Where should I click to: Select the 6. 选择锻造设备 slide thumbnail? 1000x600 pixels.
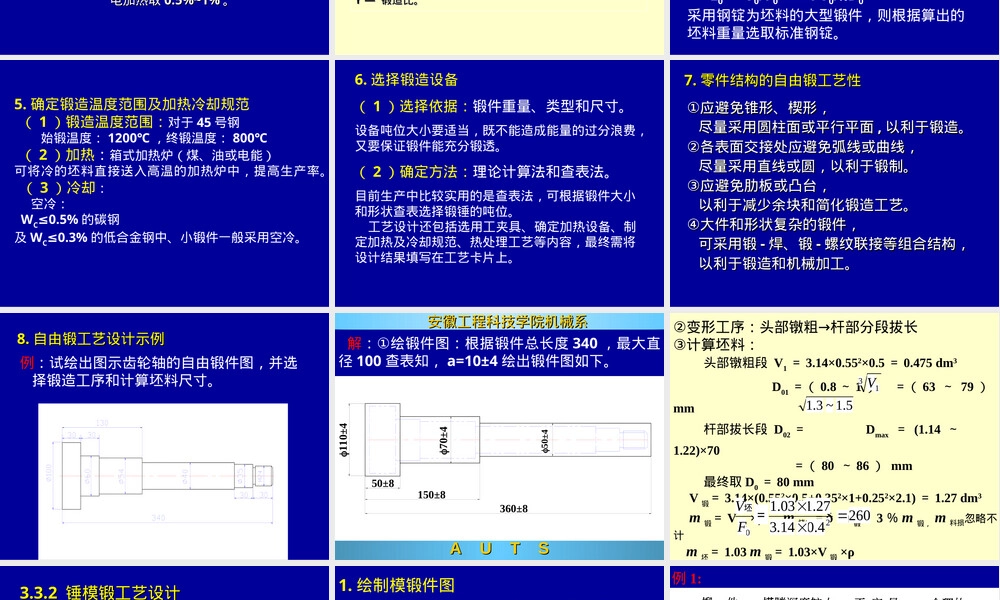[x=499, y=183]
